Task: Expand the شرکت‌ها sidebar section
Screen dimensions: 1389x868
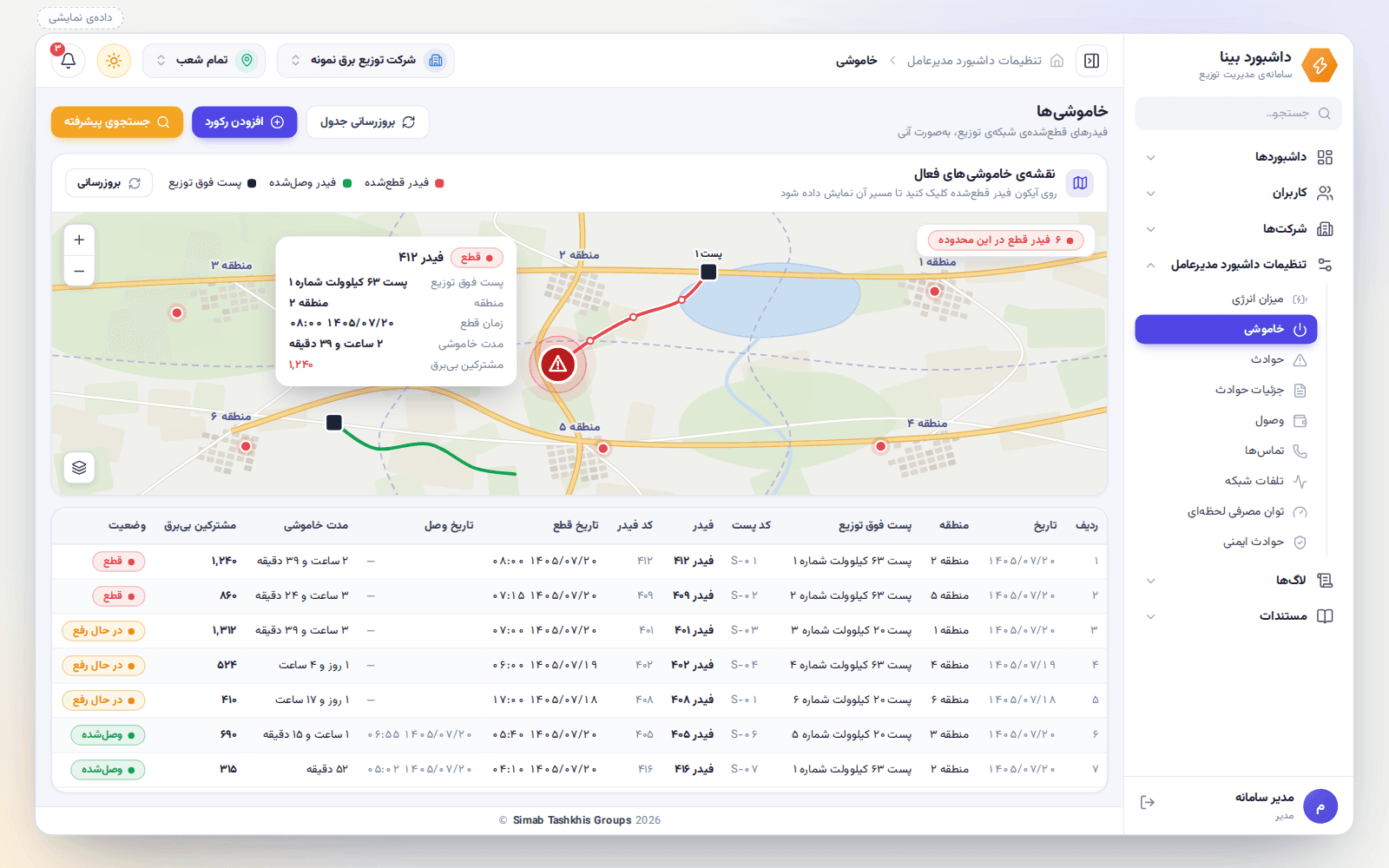Action: [x=1238, y=229]
